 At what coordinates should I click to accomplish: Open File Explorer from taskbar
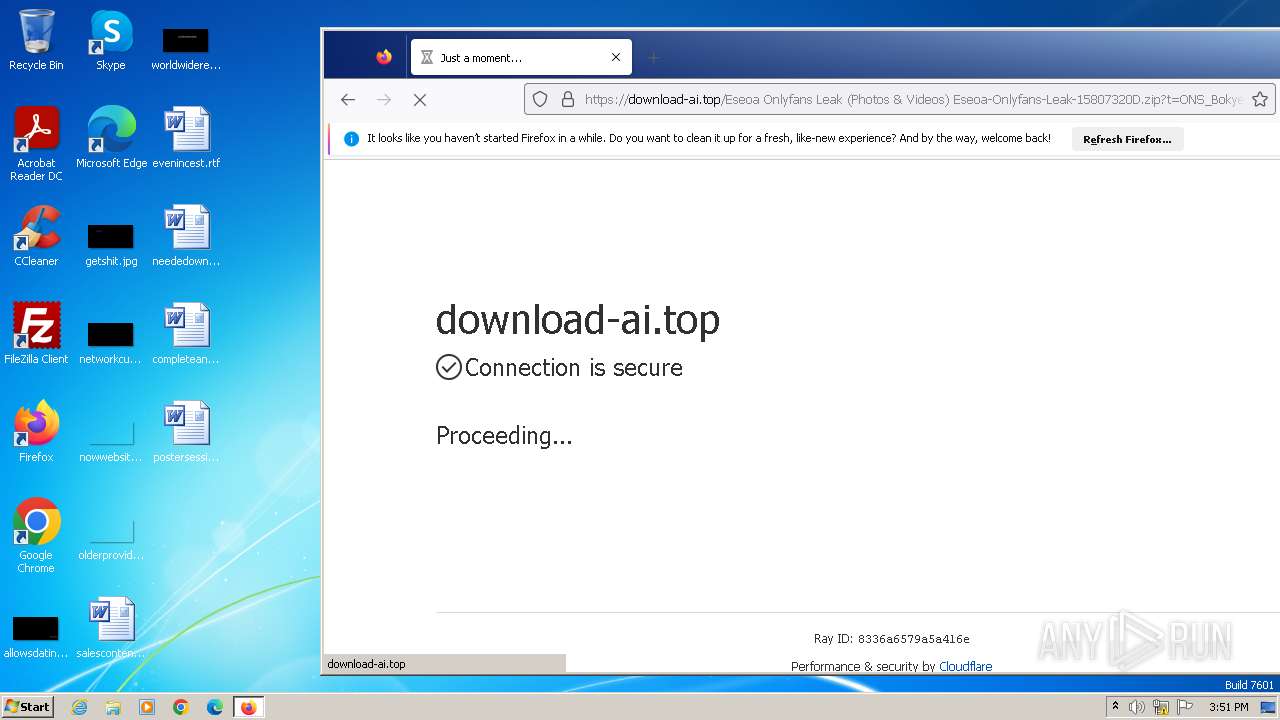point(113,707)
